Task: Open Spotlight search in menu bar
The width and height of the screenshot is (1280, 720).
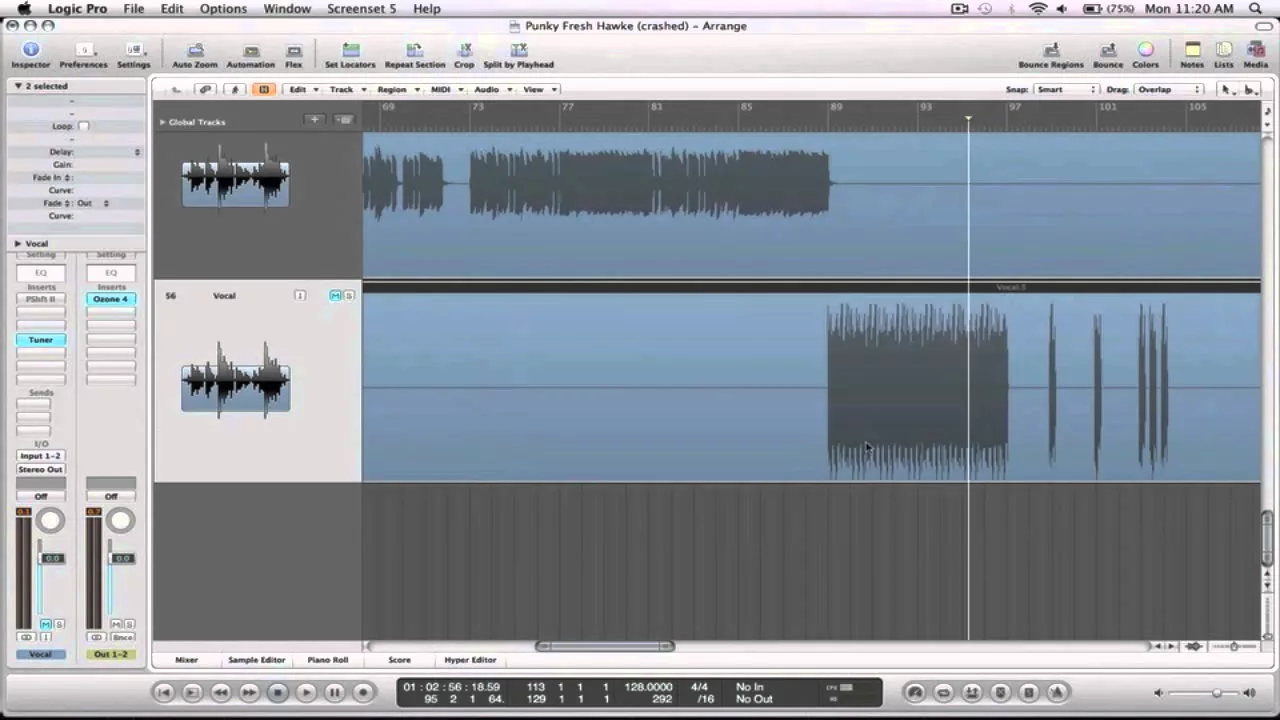Action: coord(1256,9)
